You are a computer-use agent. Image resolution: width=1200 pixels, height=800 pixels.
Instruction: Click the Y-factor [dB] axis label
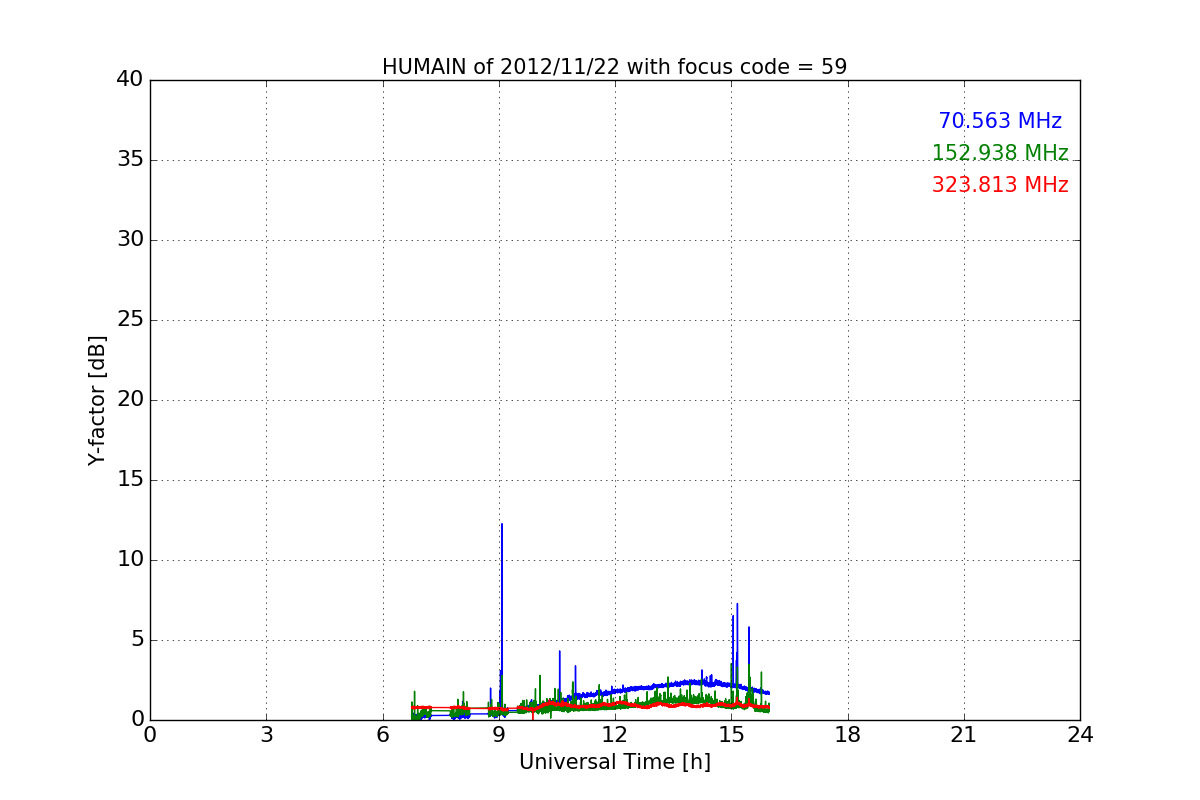97,400
